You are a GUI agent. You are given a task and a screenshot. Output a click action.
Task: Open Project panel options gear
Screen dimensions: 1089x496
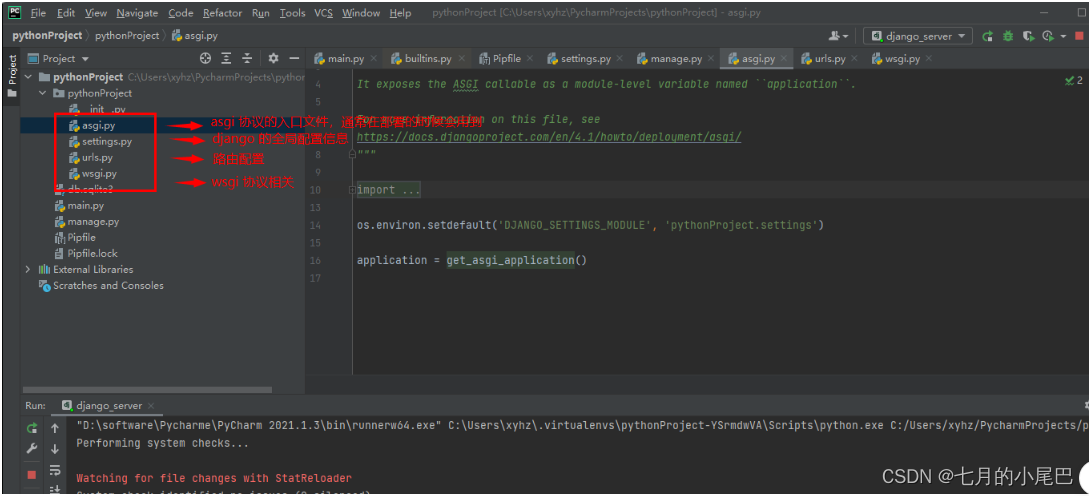[x=274, y=58]
